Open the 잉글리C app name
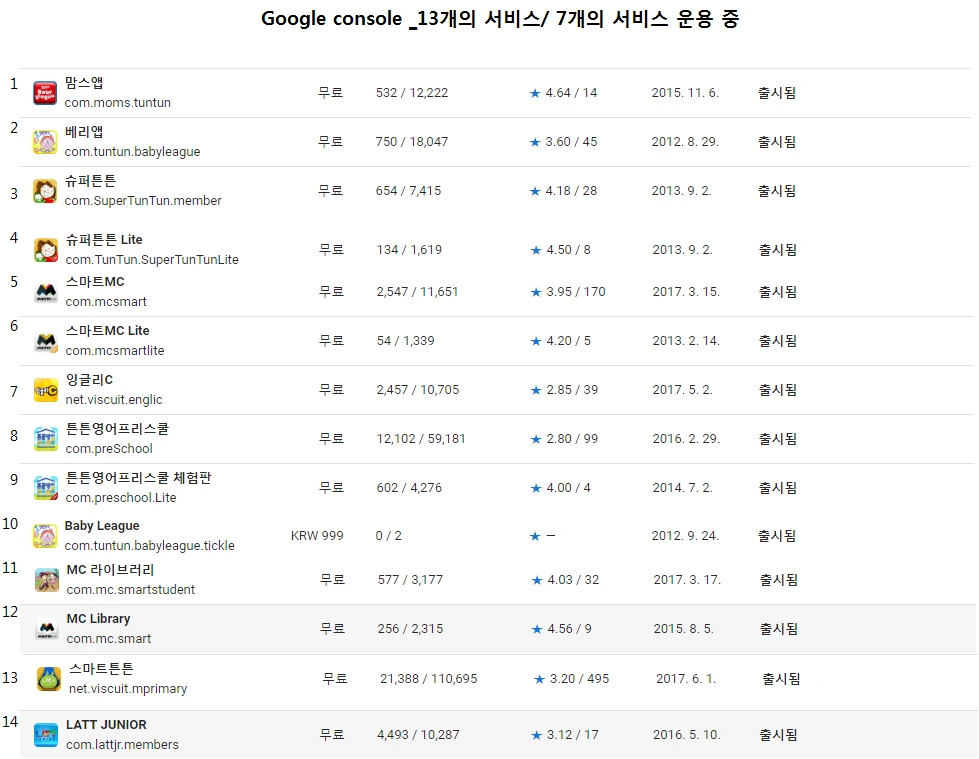The width and height of the screenshot is (979, 759). (89, 380)
